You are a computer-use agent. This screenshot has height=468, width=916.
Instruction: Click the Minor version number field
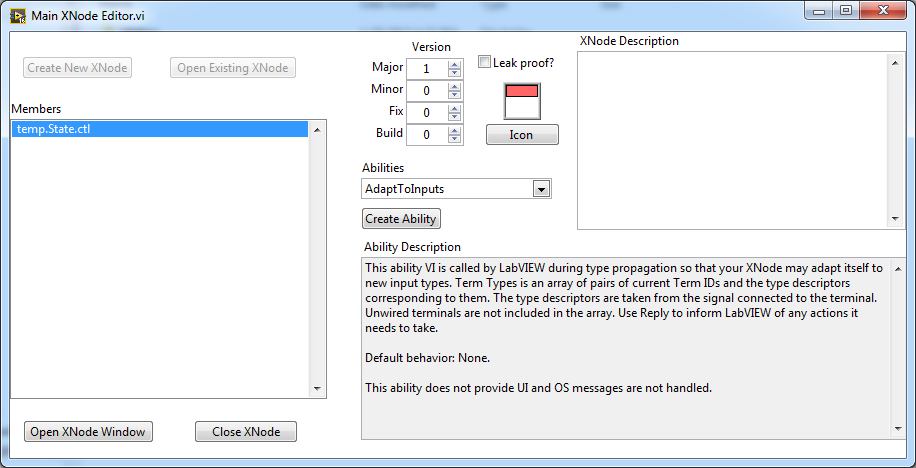click(427, 91)
